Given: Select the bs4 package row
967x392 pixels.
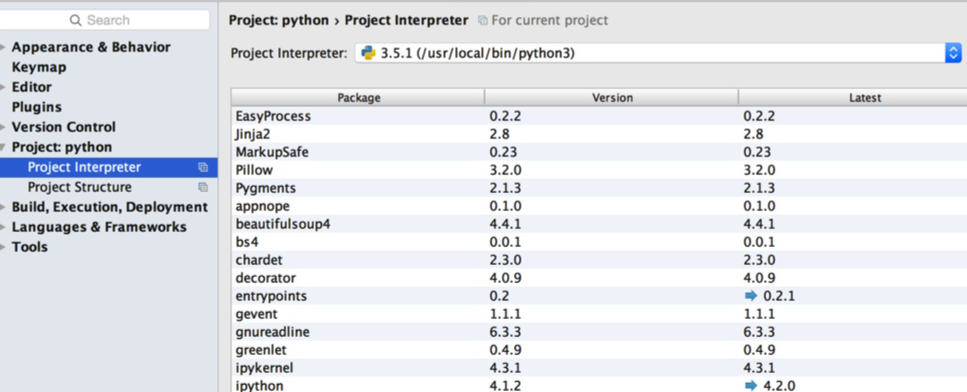Looking at the screenshot, I should pos(599,242).
